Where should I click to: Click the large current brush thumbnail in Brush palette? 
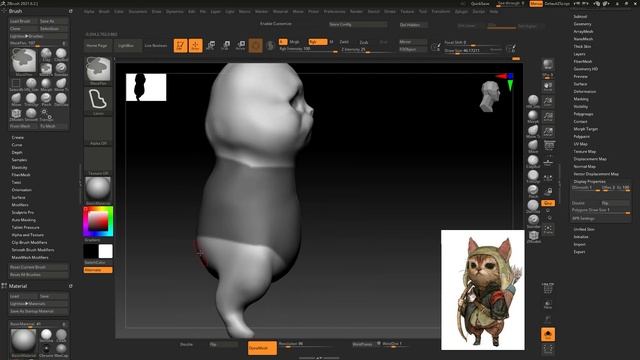click(24, 61)
